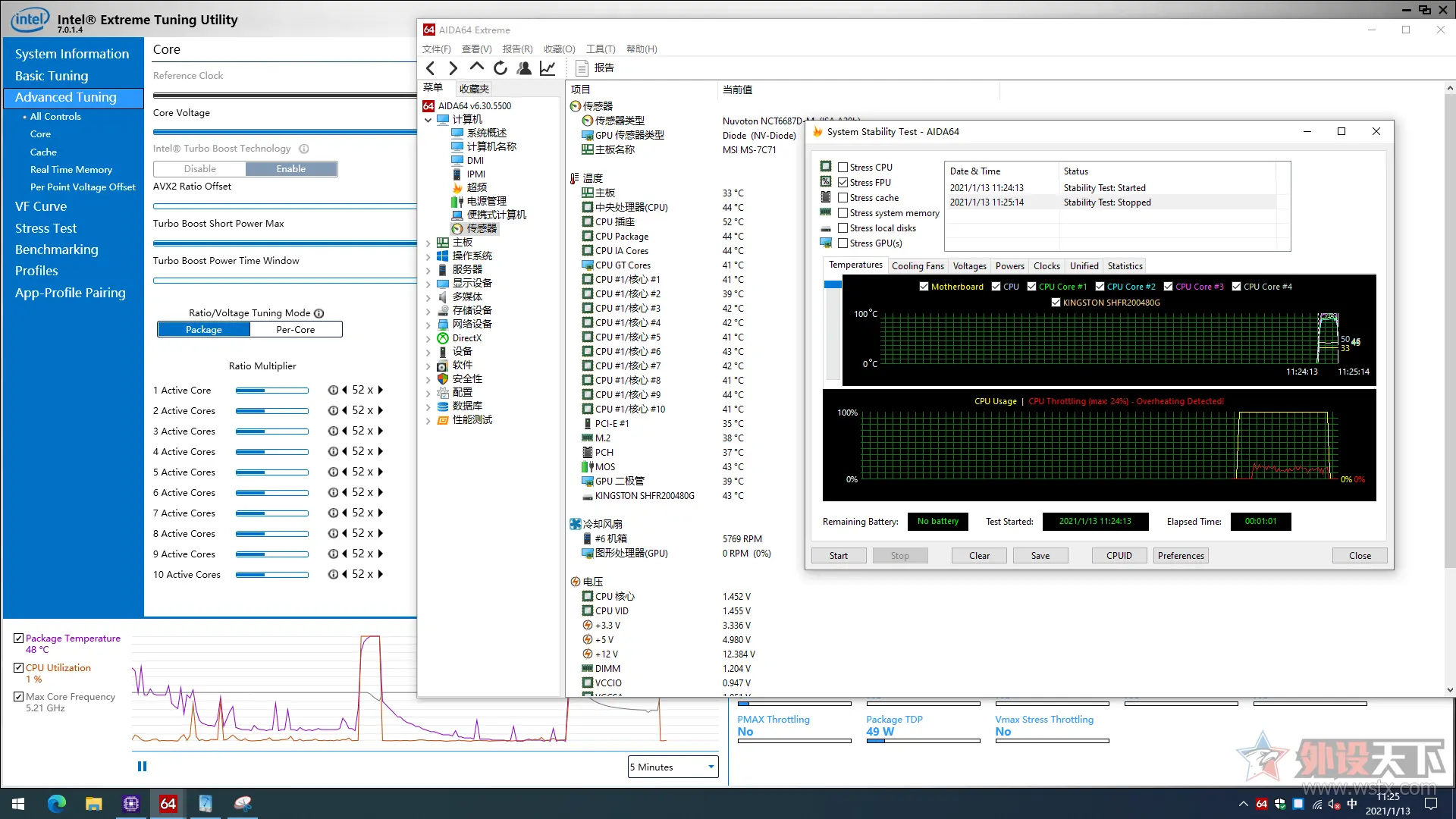Open 工具(T) menu in AIDA64
This screenshot has height=819, width=1456.
click(x=601, y=49)
